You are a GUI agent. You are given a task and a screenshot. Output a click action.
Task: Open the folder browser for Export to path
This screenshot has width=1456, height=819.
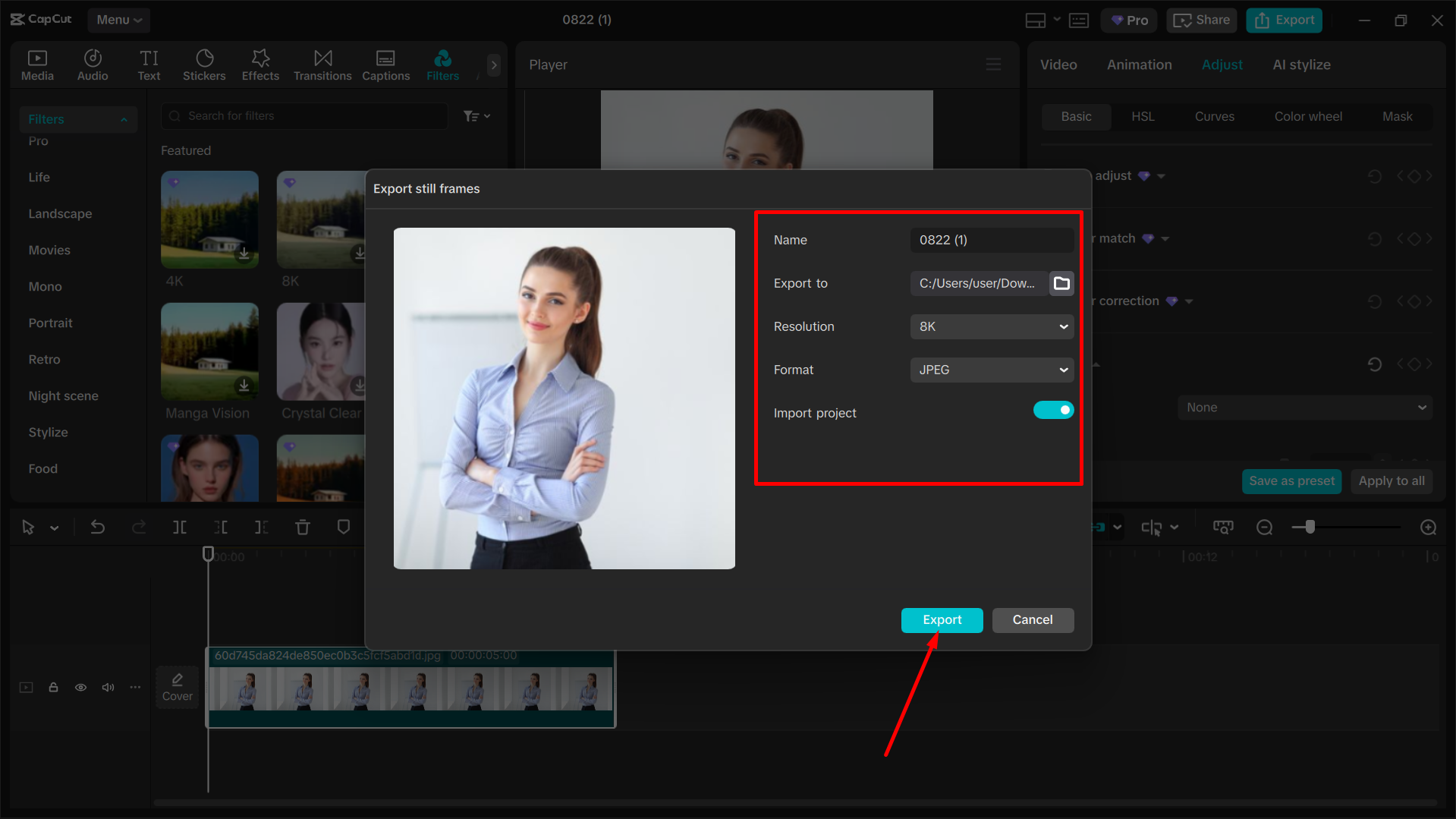click(x=1061, y=283)
